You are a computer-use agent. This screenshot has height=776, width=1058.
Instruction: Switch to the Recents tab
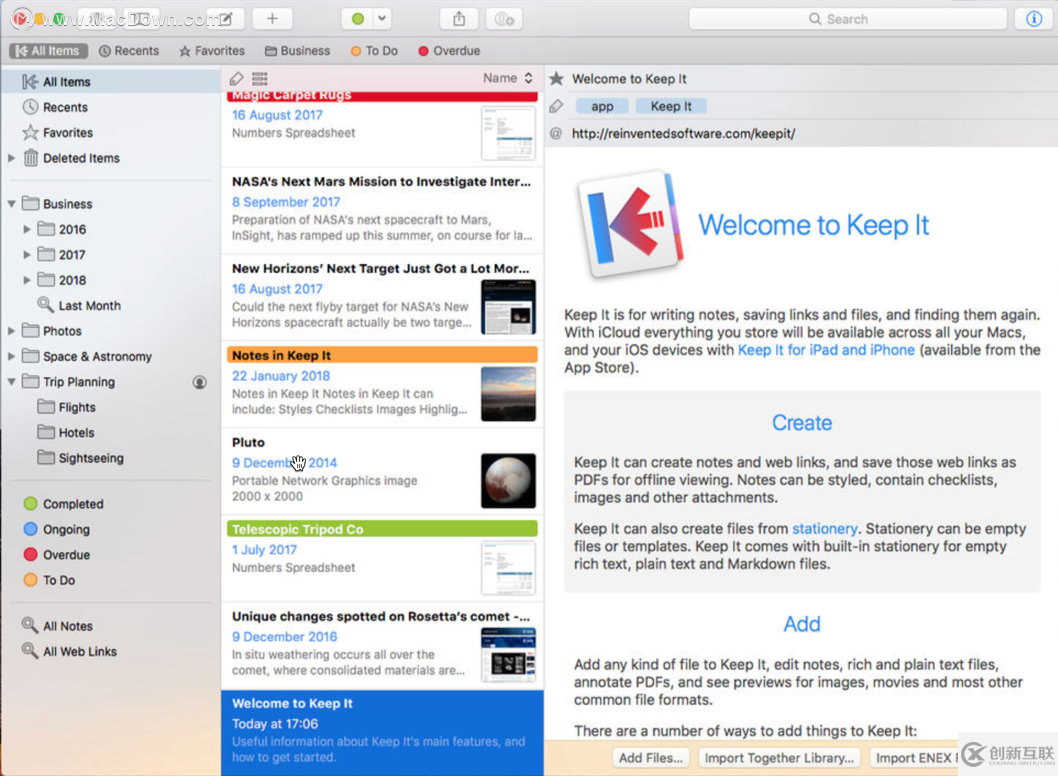128,51
